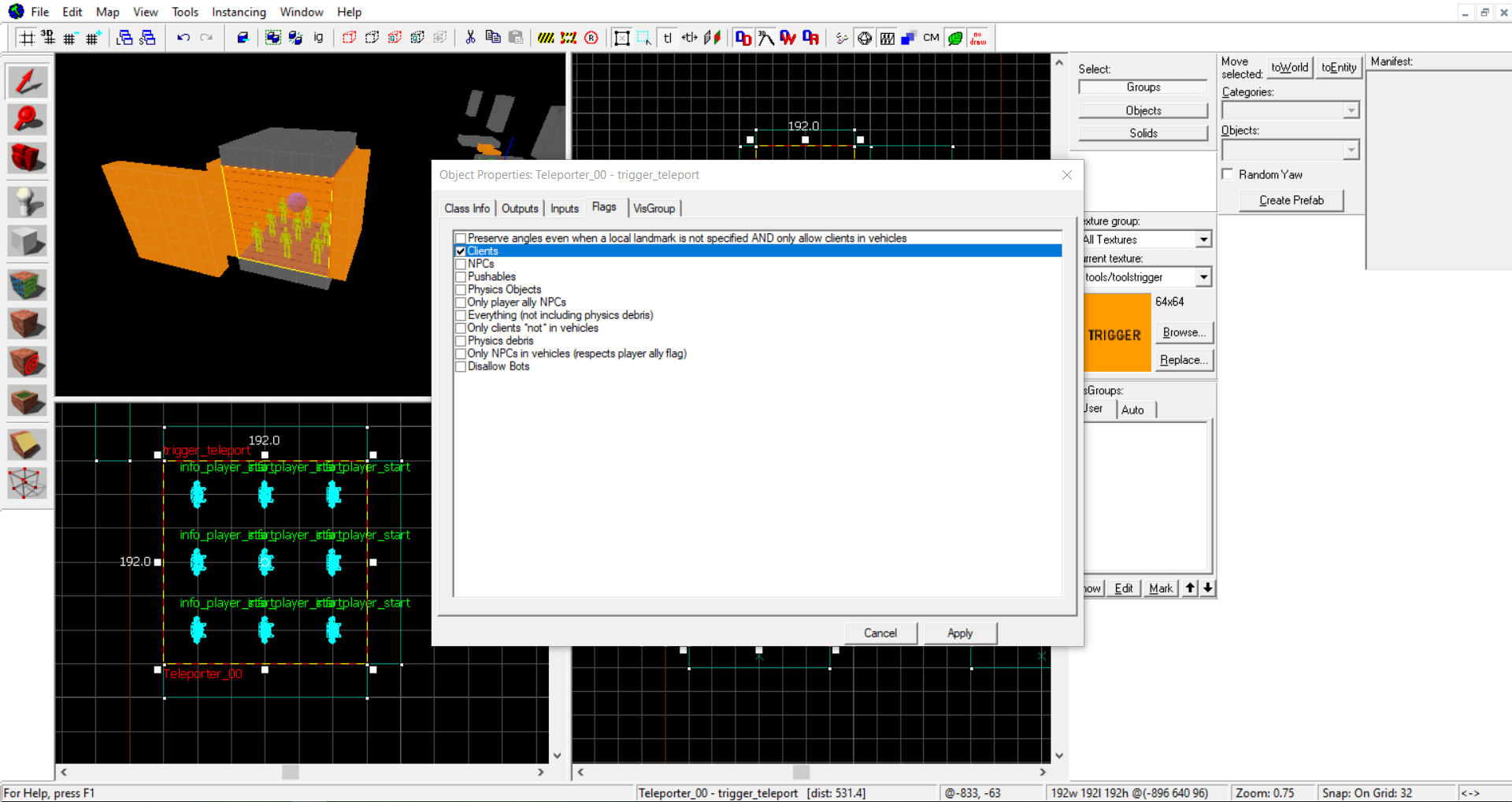Click the scissors Cut icon
This screenshot has height=802, width=1512.
pos(470,38)
